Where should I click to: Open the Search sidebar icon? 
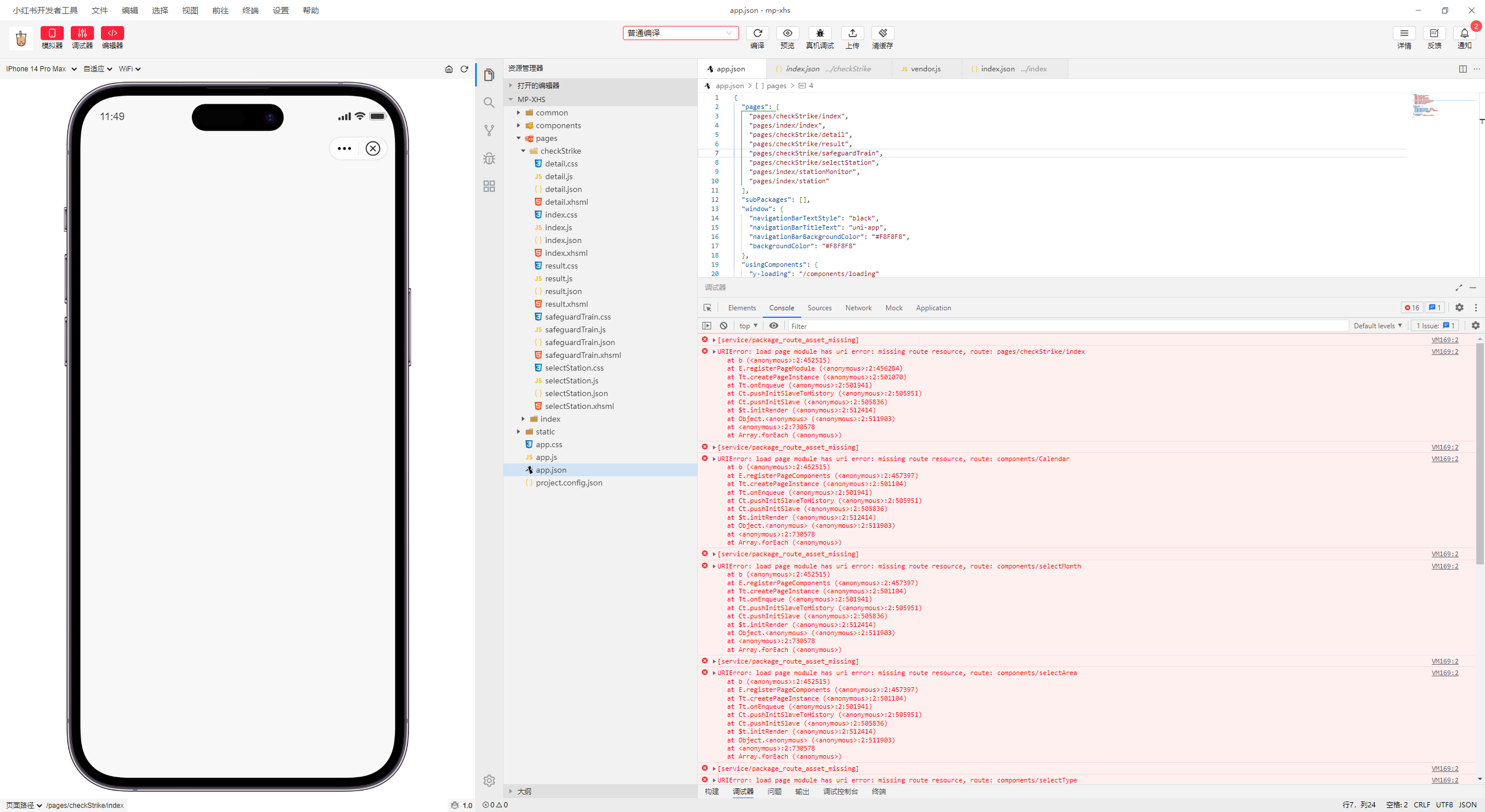(489, 103)
